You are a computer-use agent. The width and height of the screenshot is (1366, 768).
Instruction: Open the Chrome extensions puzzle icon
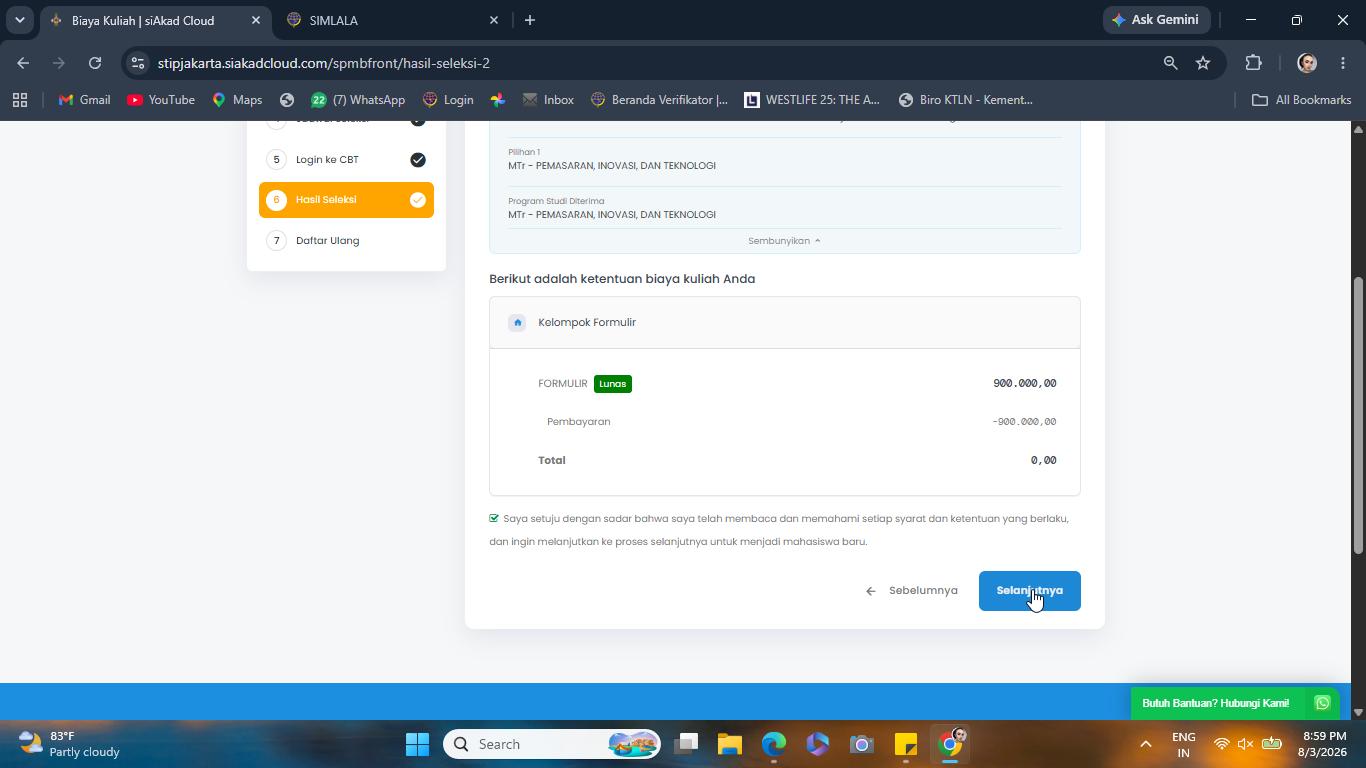[x=1253, y=63]
